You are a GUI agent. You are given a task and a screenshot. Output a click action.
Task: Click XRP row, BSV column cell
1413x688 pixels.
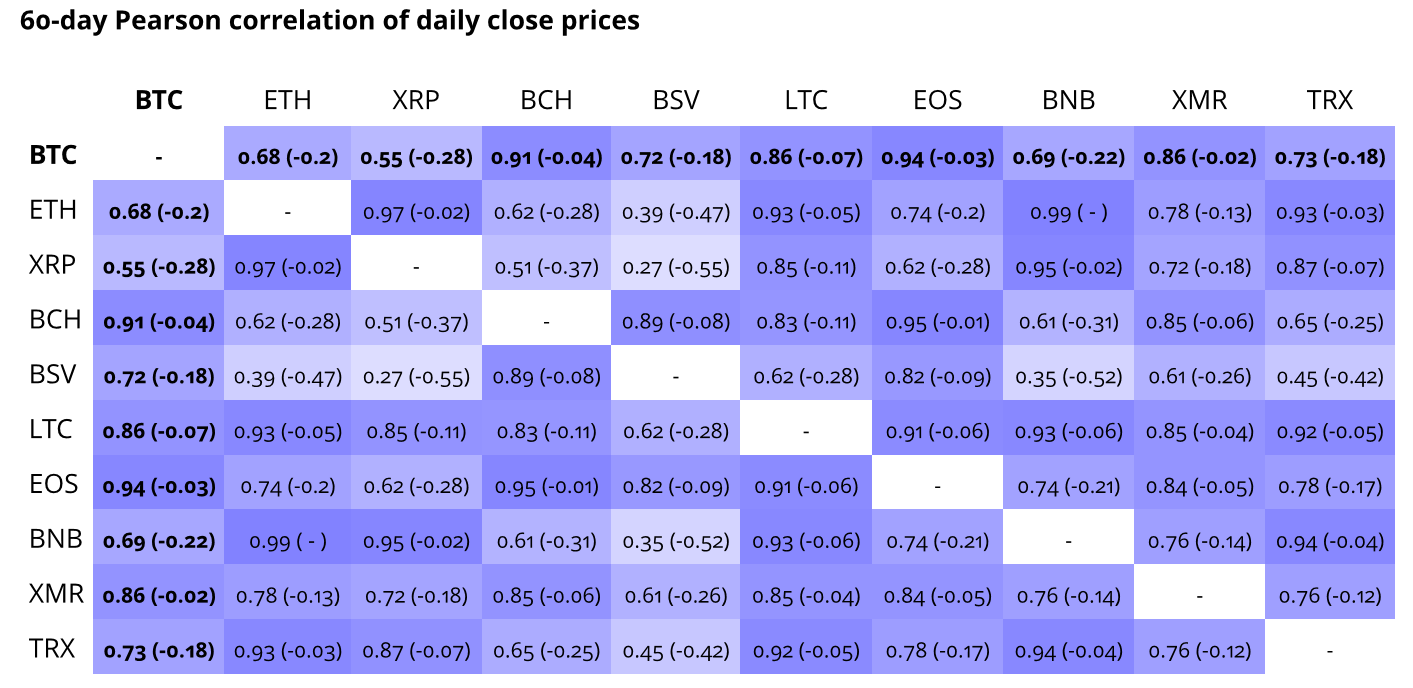click(x=677, y=267)
